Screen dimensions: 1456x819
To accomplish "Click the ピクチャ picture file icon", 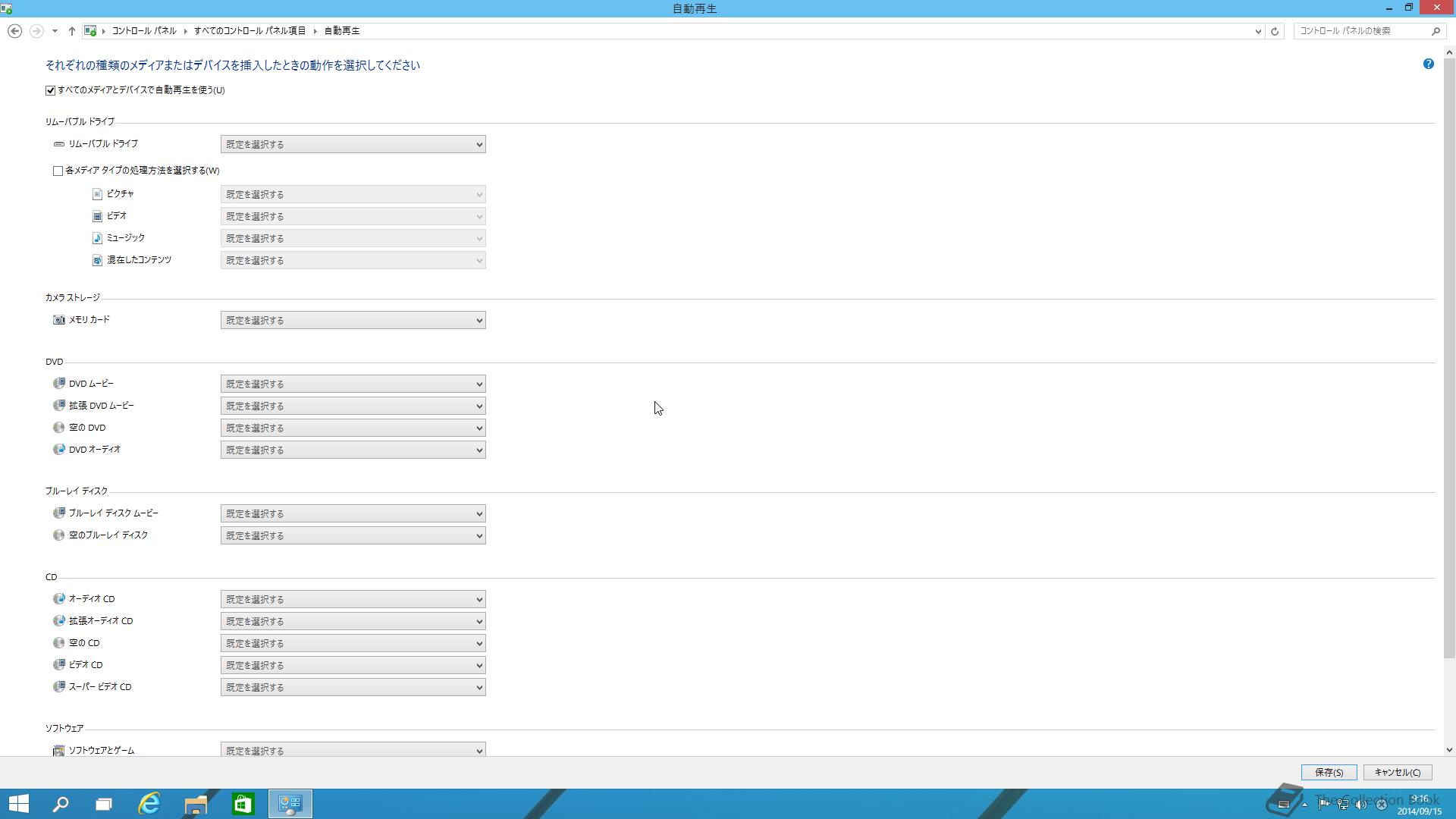I will 97,194.
